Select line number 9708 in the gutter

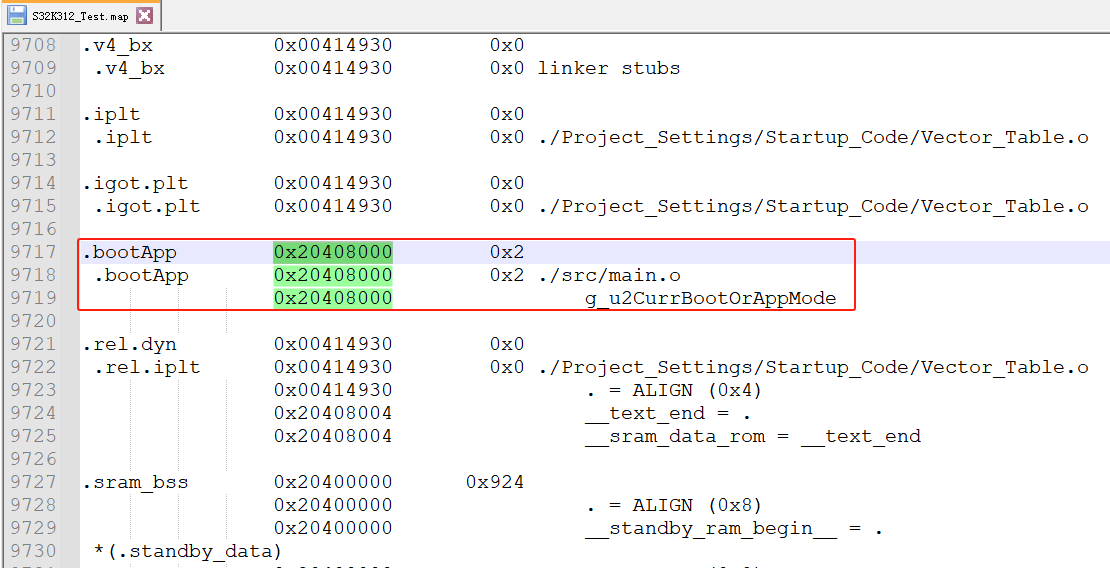pos(33,45)
